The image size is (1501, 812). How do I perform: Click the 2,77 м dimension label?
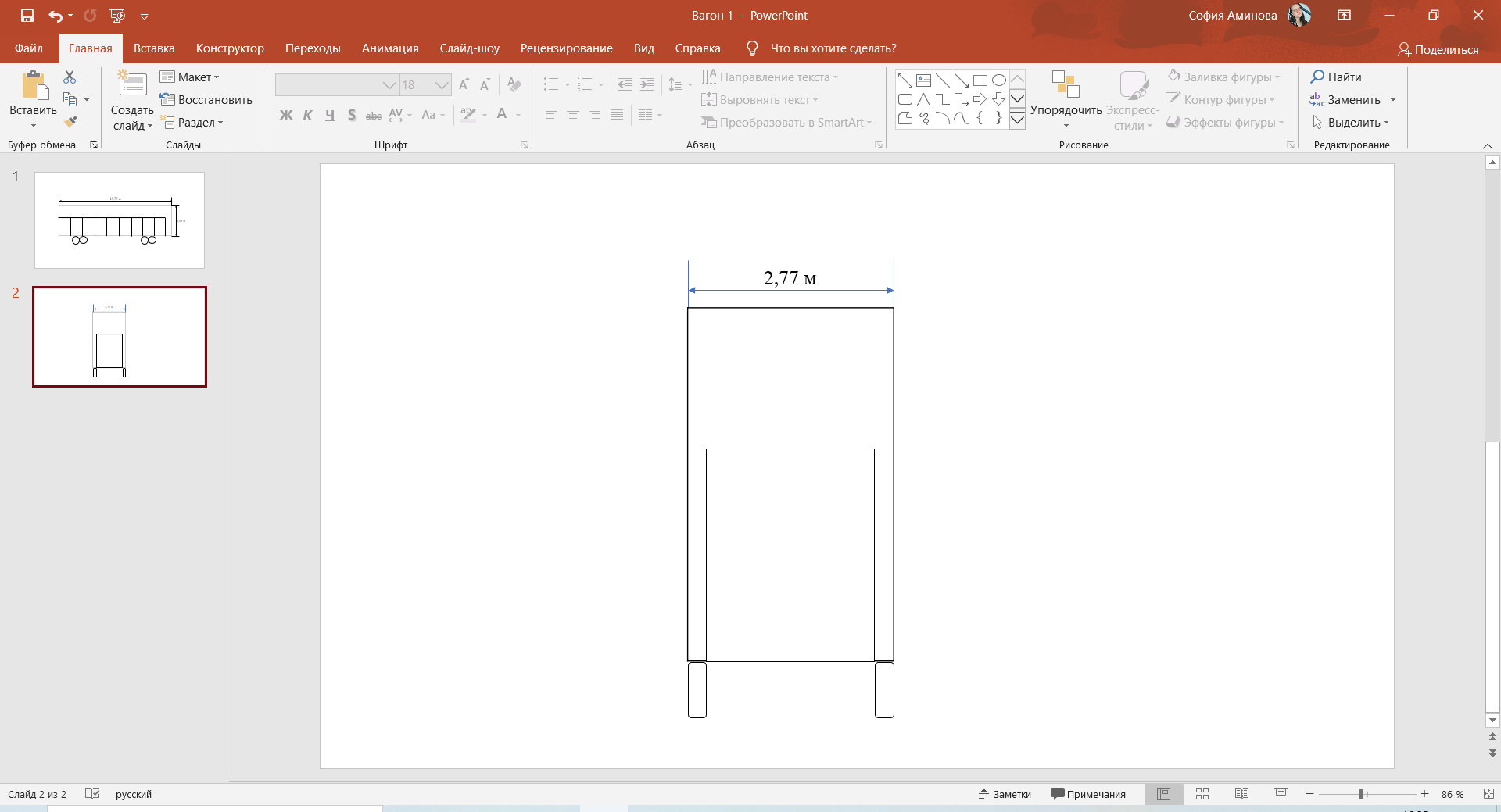pos(790,278)
